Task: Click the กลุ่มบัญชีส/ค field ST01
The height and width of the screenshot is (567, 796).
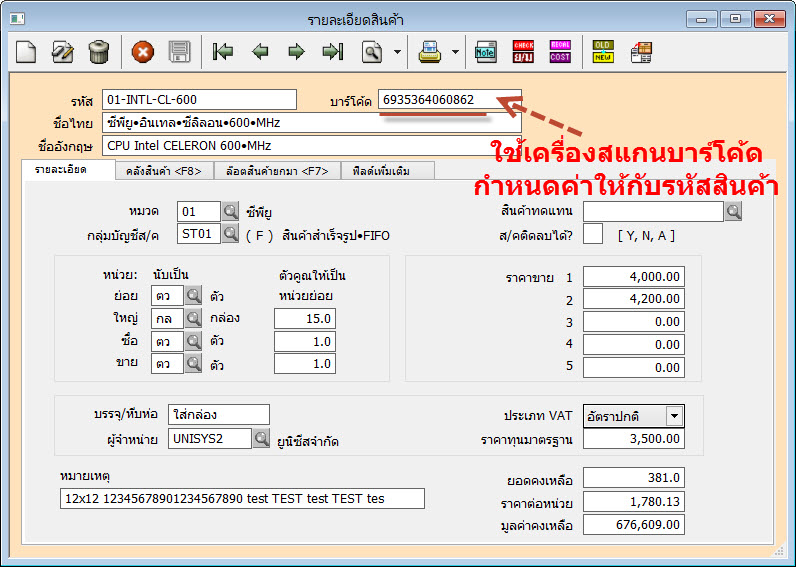Action: click(x=198, y=234)
